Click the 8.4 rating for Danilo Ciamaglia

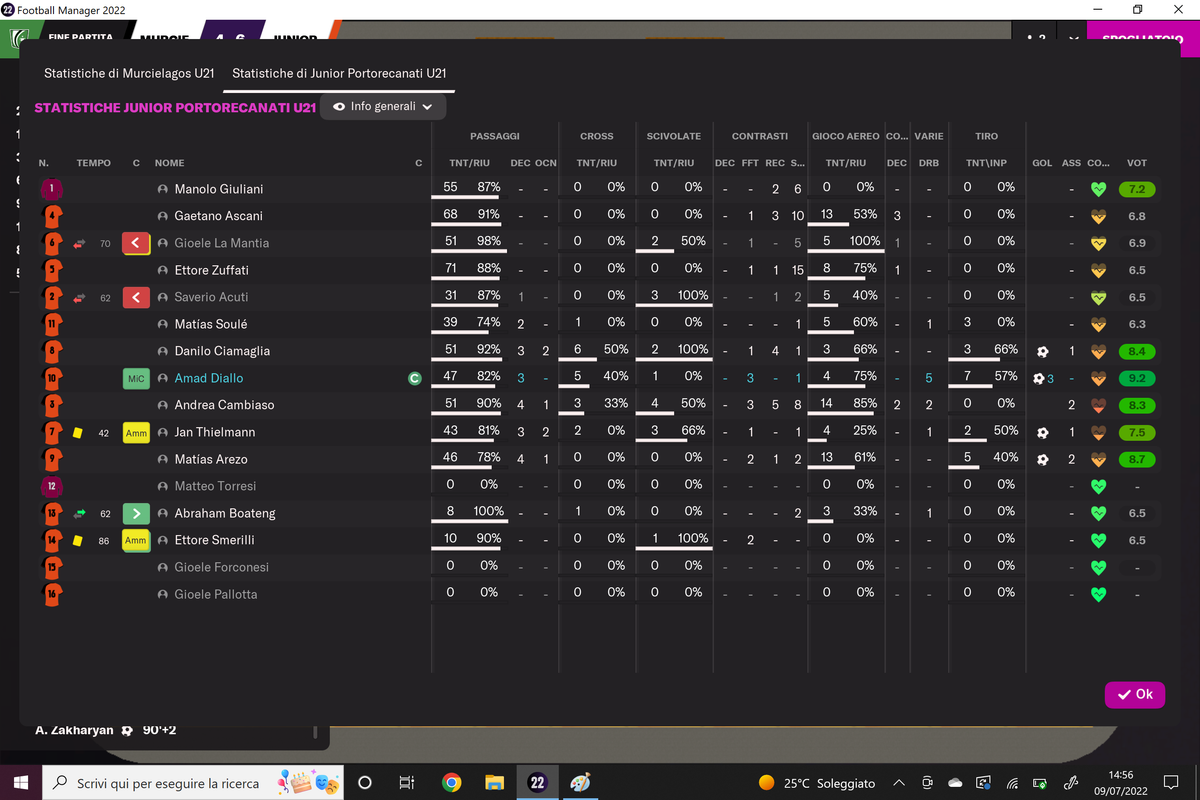(x=1137, y=351)
